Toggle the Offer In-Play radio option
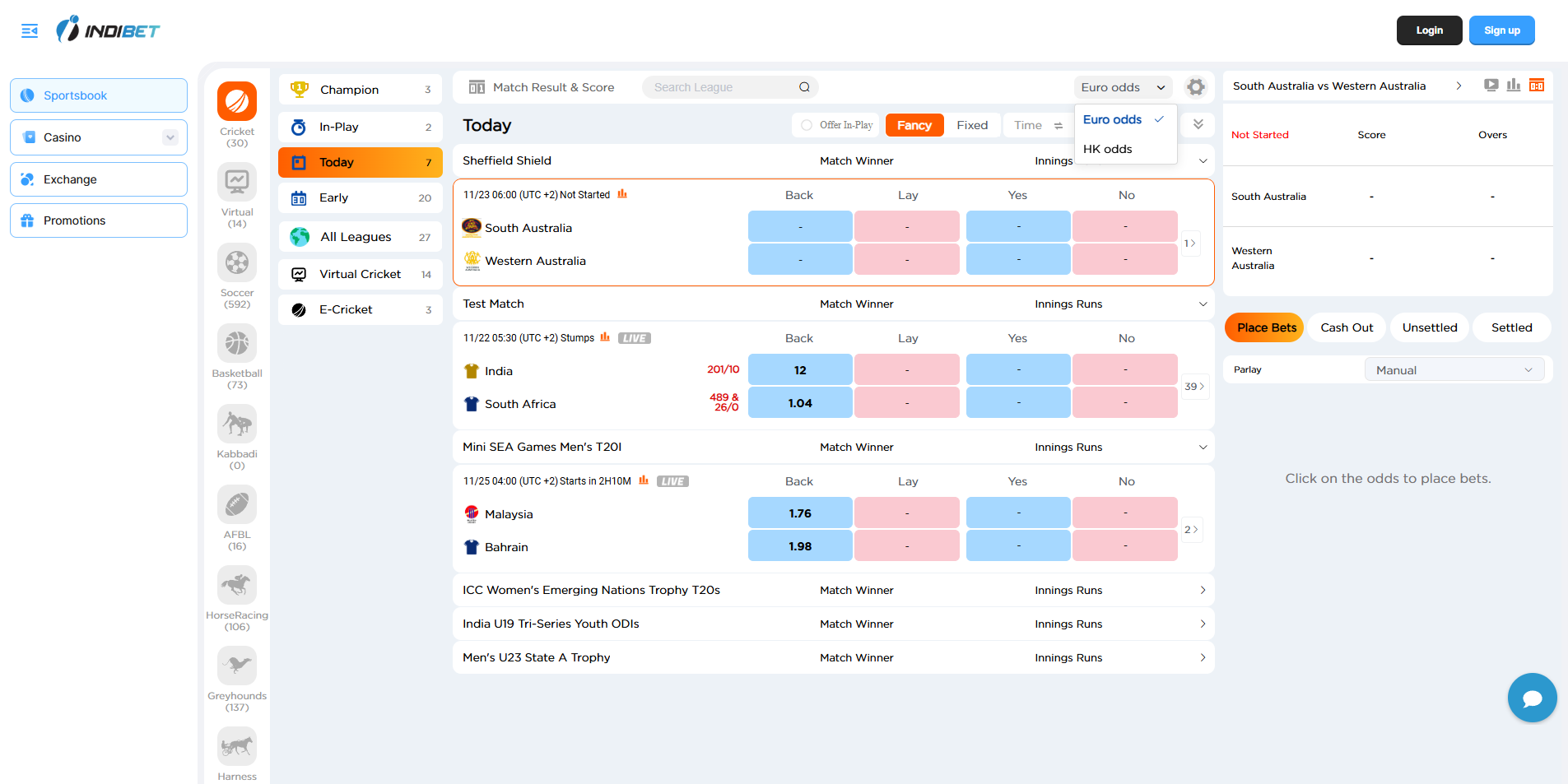The image size is (1568, 784). pos(807,125)
